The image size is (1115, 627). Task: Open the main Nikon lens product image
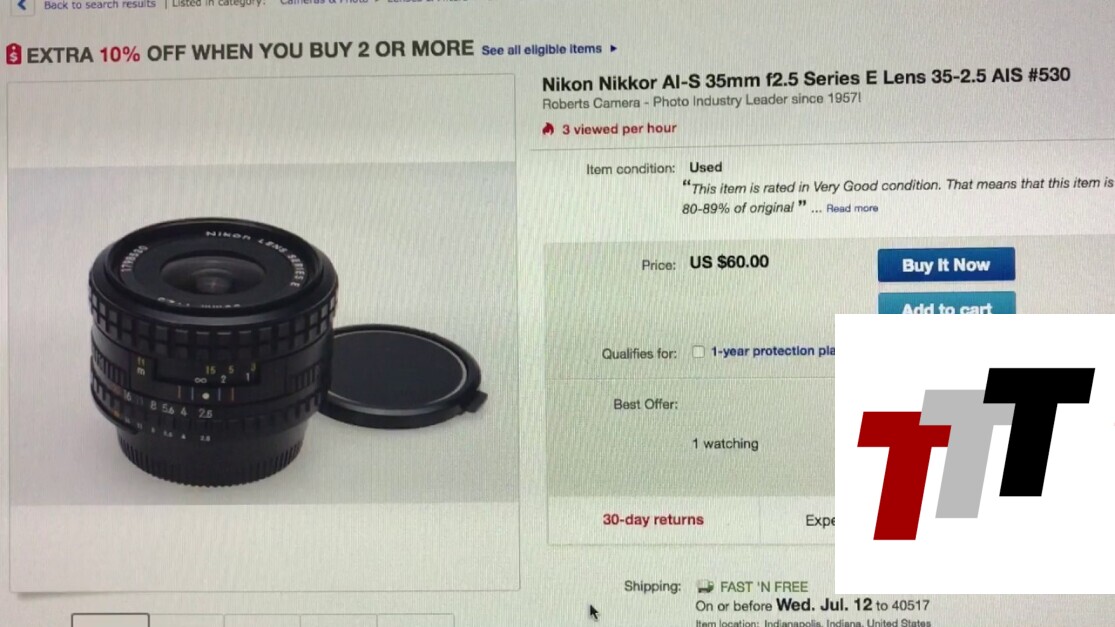point(264,333)
